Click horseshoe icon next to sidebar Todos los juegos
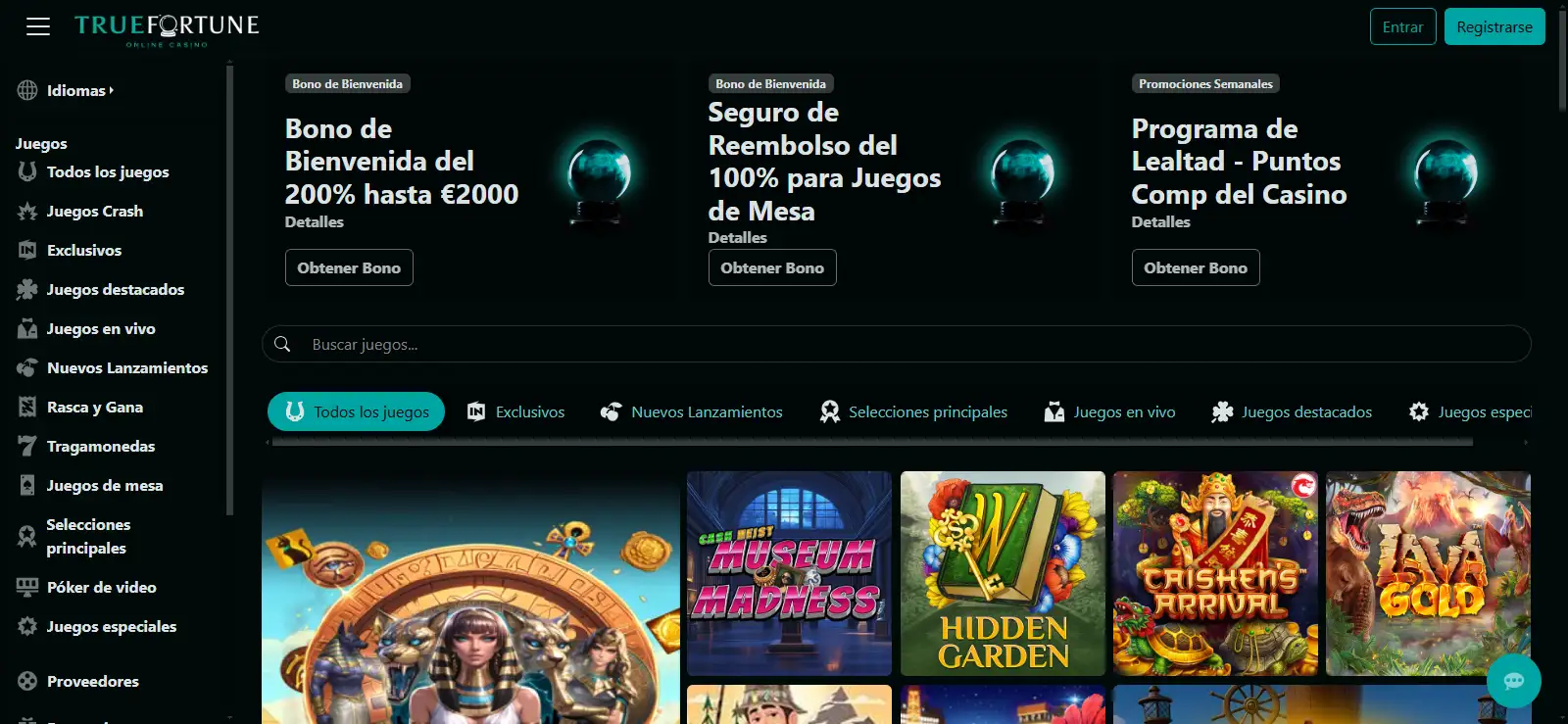Screen dimensions: 1568x724 27,171
